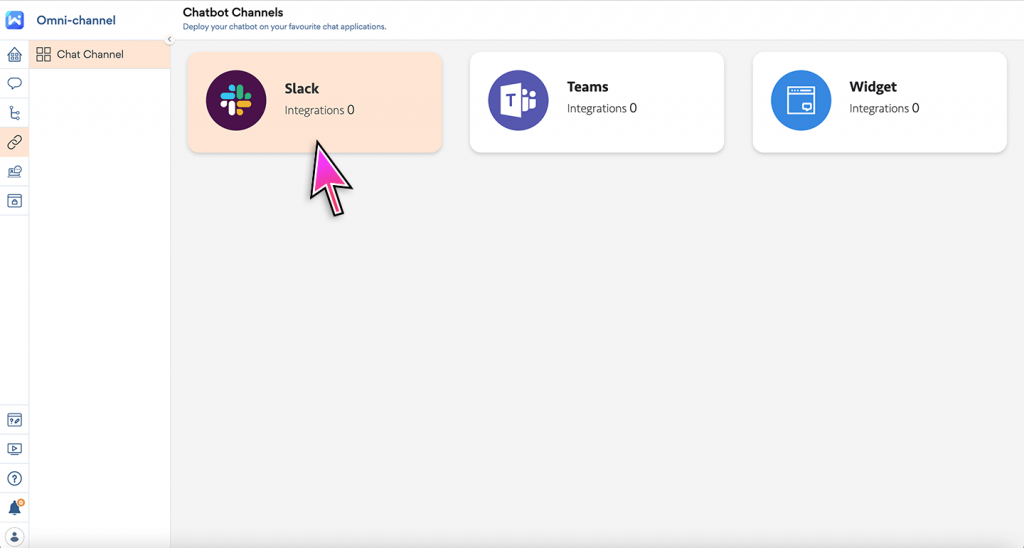Open the Slack channel card
This screenshot has width=1024, height=548.
pos(315,103)
